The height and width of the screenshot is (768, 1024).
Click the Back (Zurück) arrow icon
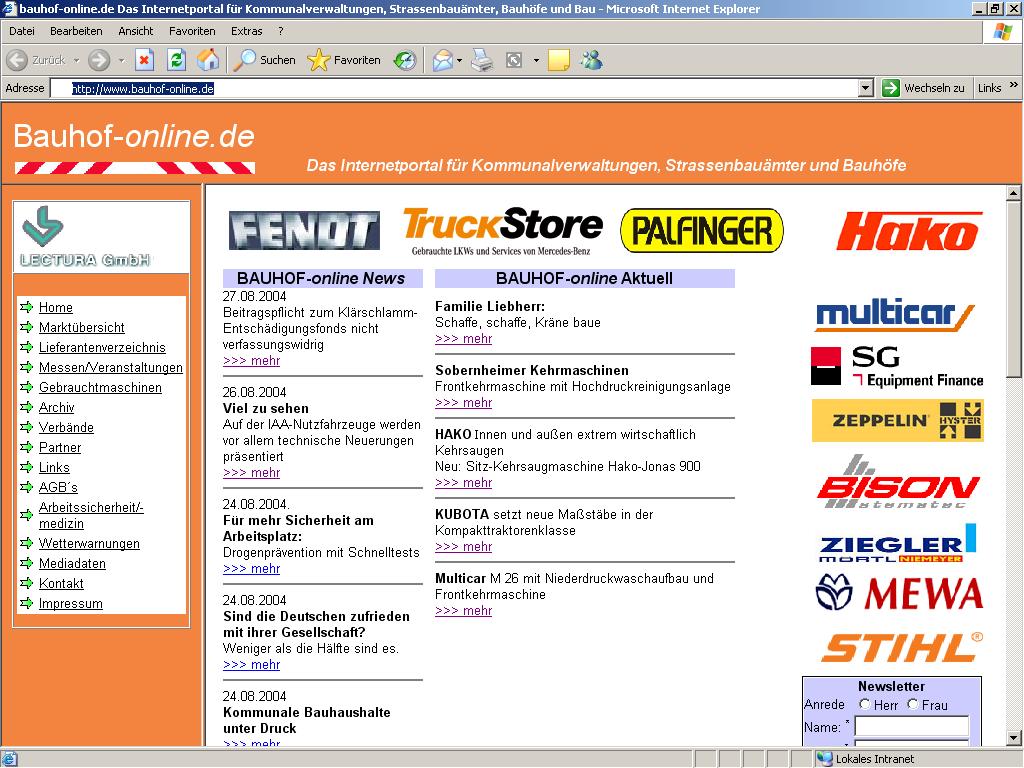click(x=17, y=60)
